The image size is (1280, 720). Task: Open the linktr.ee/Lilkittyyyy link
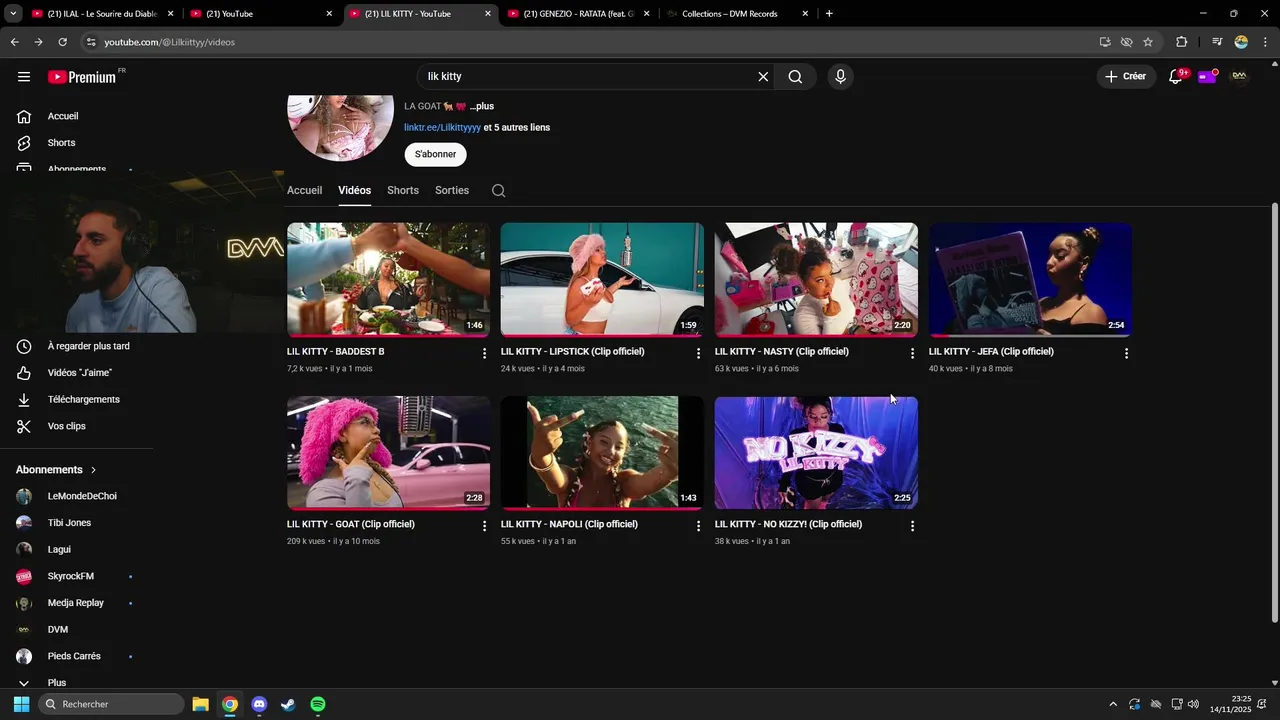click(442, 128)
